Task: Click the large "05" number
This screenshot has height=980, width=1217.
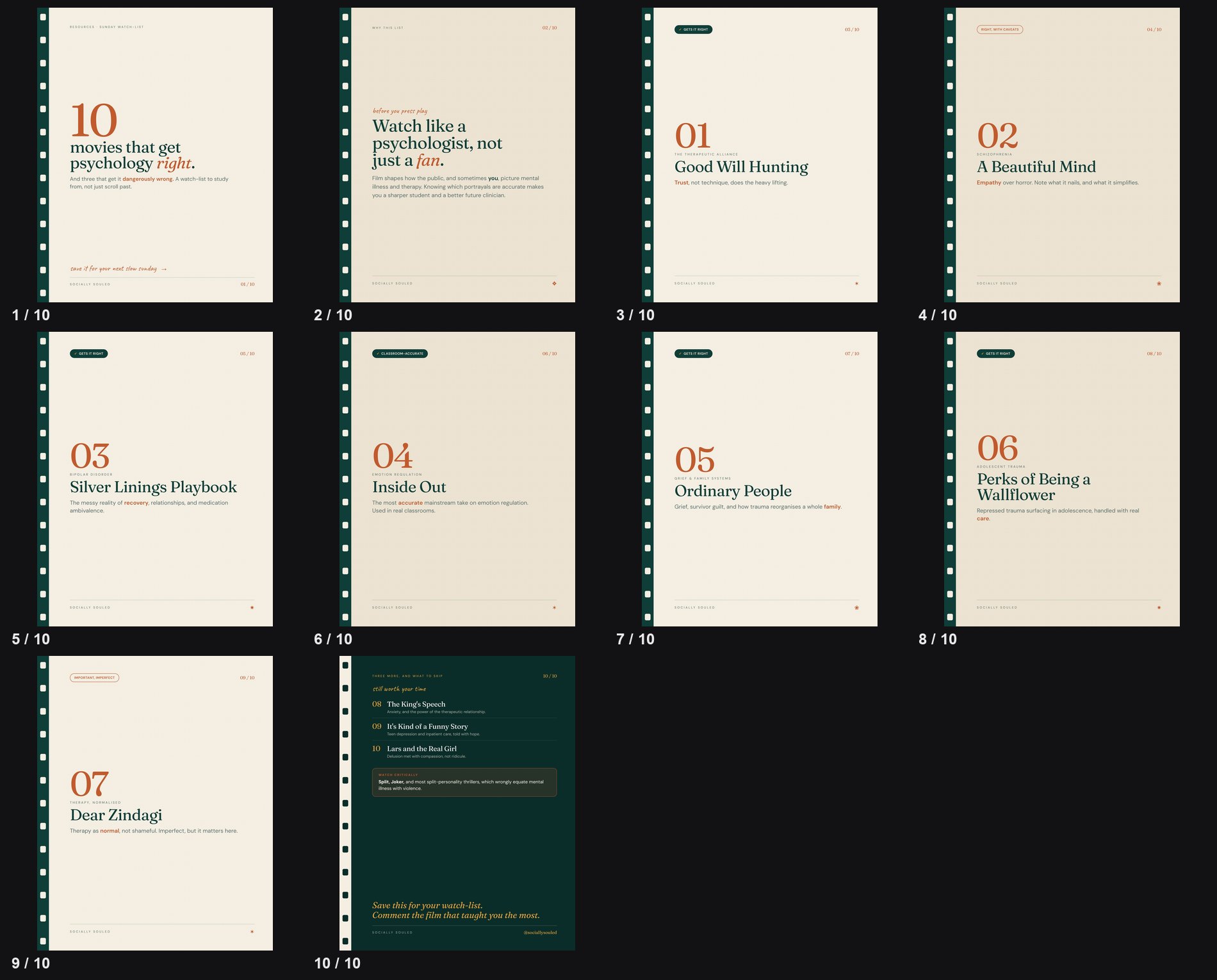Action: [x=694, y=460]
